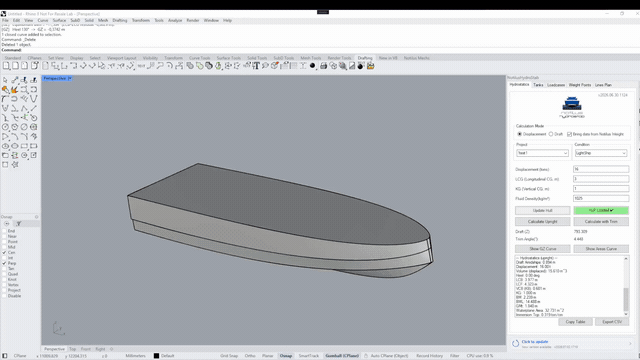640x360 pixels.
Task: Open the Perspective viewport title dropdown arrow
Action: [x=70, y=78]
